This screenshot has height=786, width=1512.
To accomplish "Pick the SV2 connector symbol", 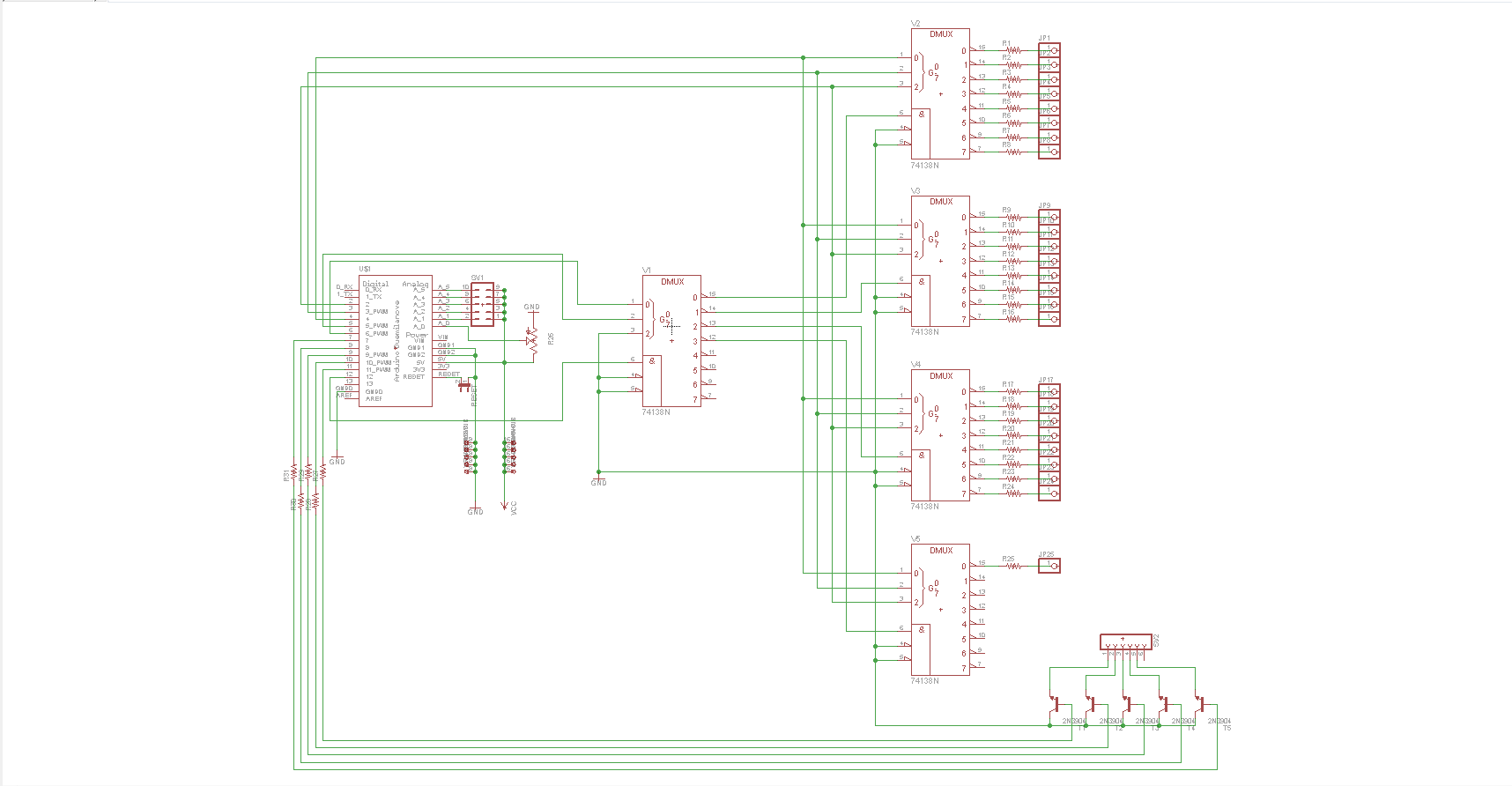I will tap(1126, 642).
